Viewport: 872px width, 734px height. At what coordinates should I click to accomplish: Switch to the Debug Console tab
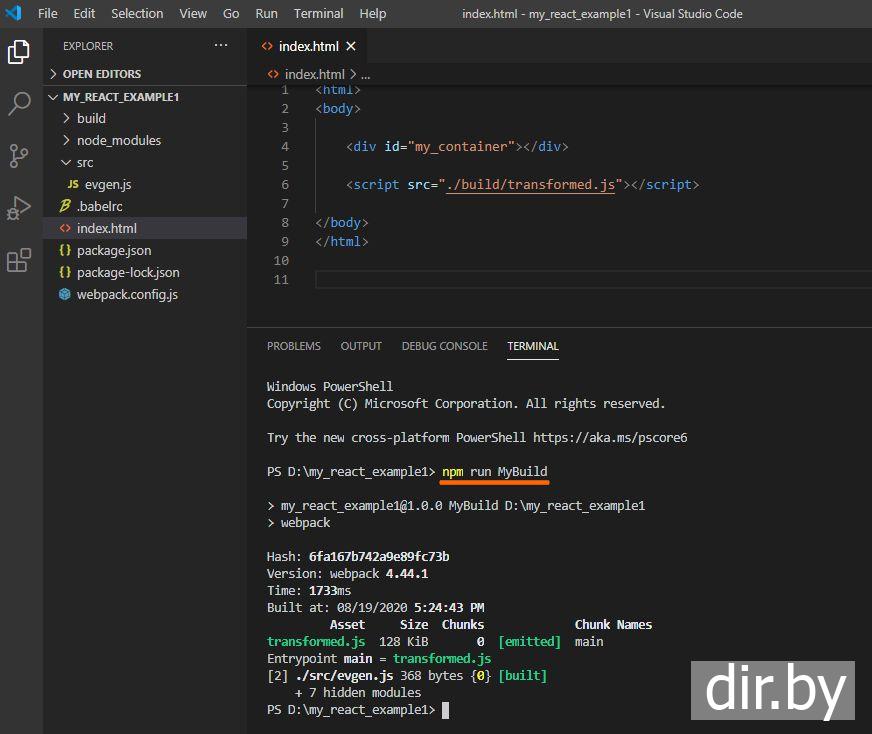(444, 346)
